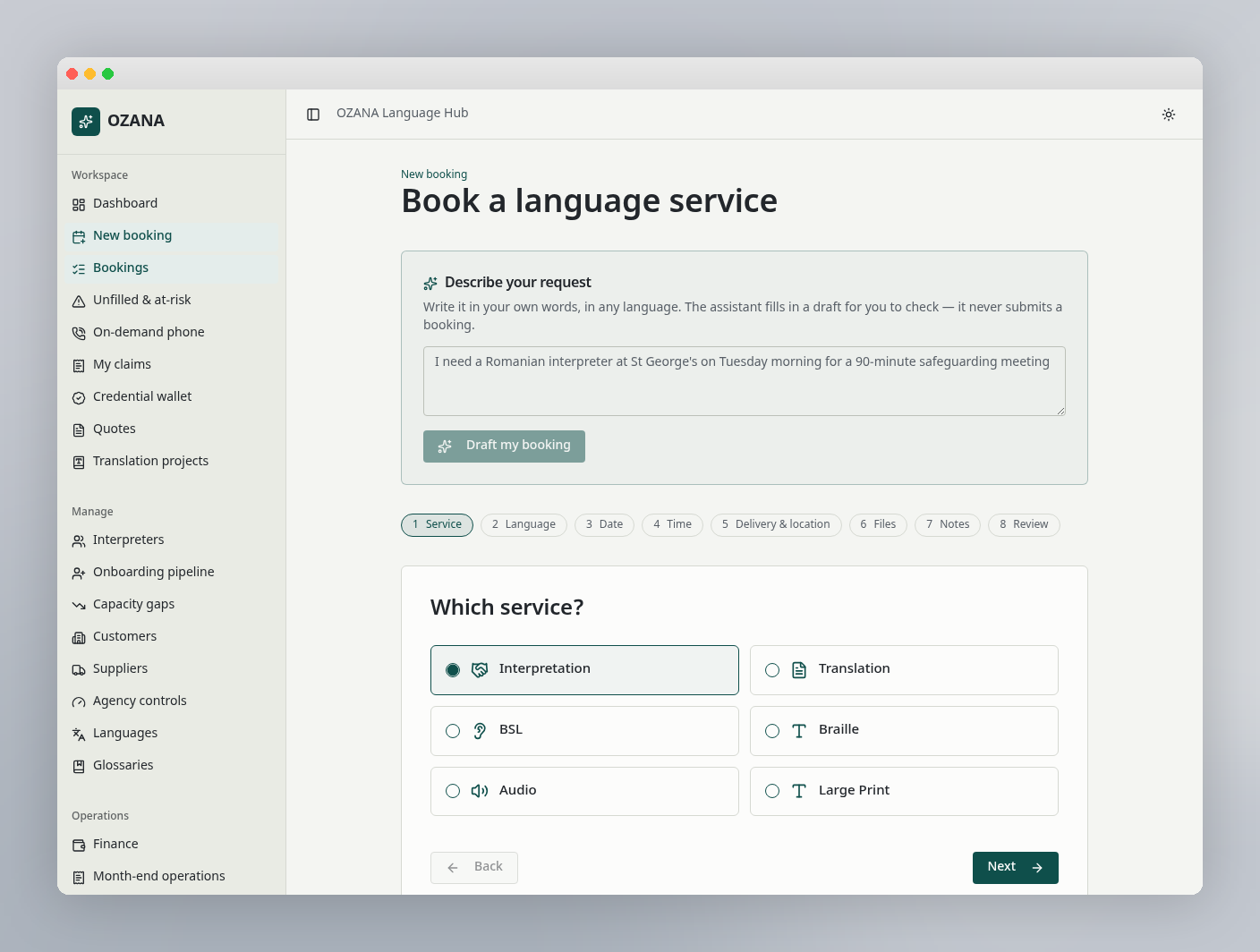This screenshot has height=952, width=1260.
Task: Click the On-demand phone icon
Action: [79, 334]
